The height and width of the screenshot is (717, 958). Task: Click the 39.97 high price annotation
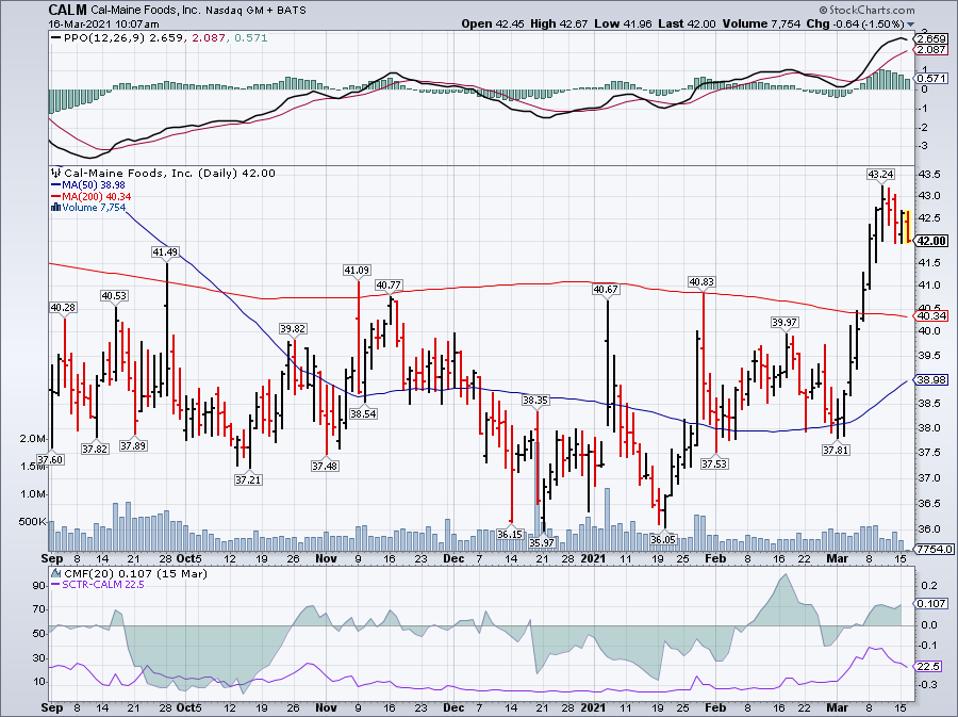pos(785,322)
